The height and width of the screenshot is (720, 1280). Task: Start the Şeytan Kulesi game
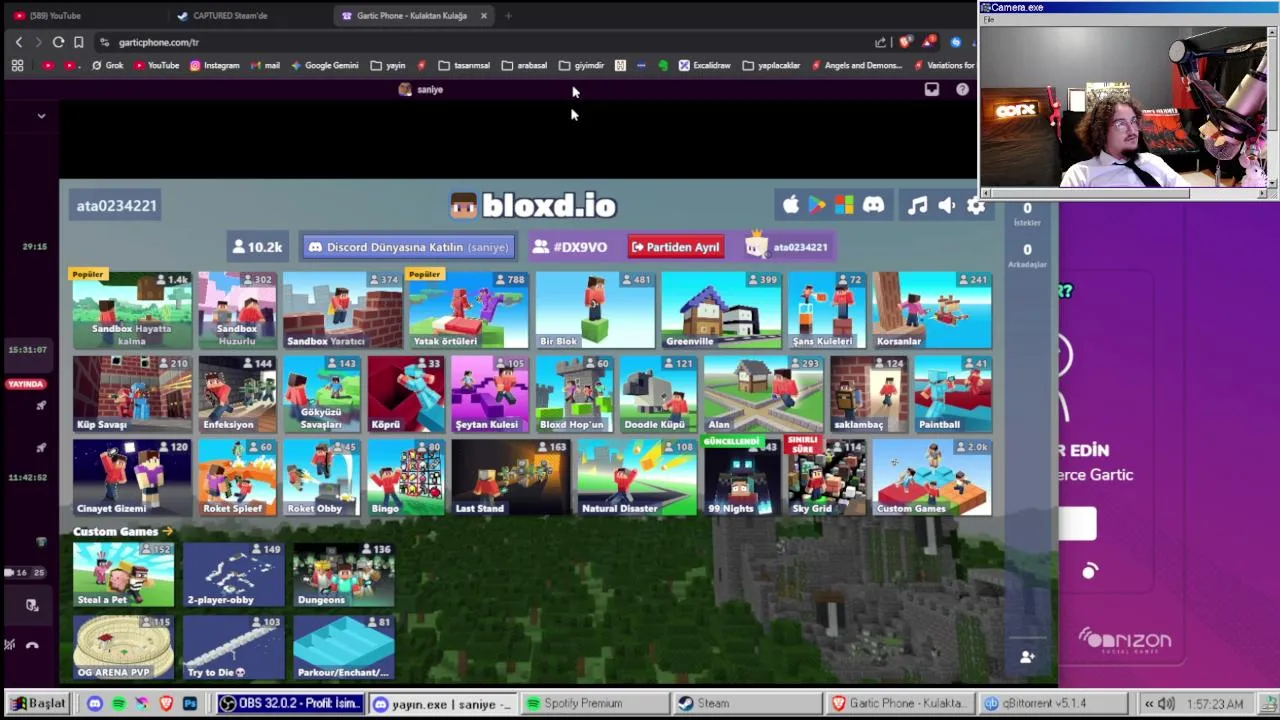(x=489, y=393)
